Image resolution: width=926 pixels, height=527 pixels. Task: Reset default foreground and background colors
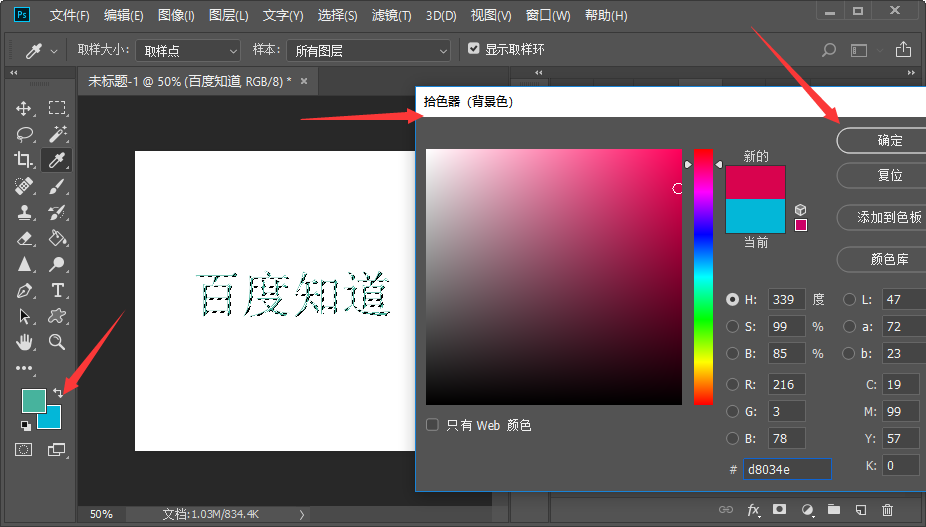click(25, 425)
